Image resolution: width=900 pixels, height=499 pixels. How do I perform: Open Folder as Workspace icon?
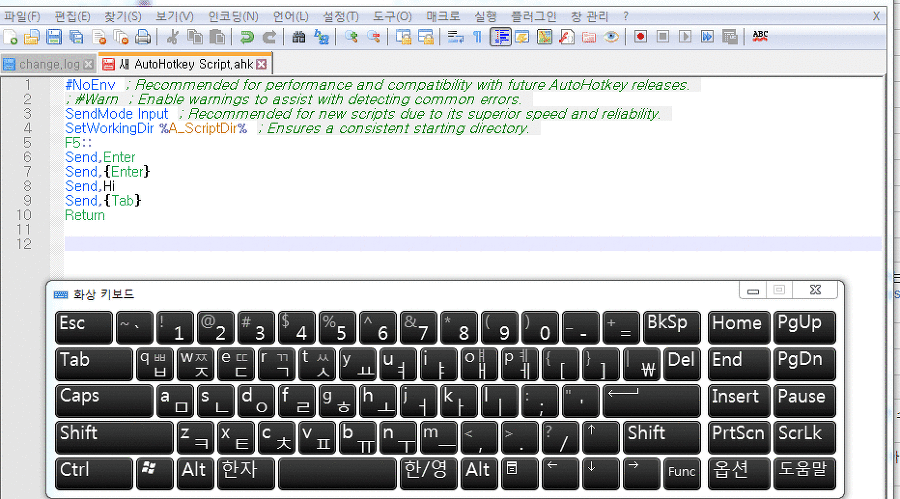click(589, 37)
